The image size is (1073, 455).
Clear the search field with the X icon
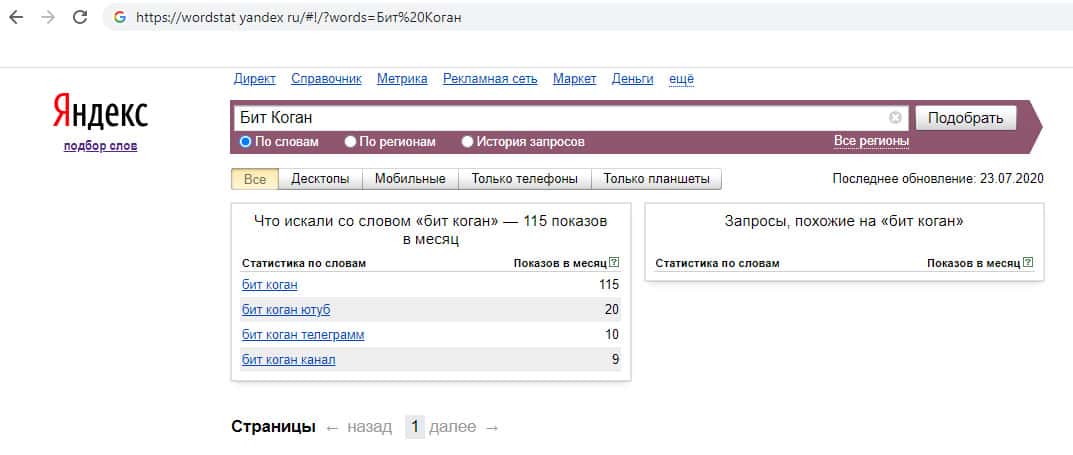coord(895,118)
